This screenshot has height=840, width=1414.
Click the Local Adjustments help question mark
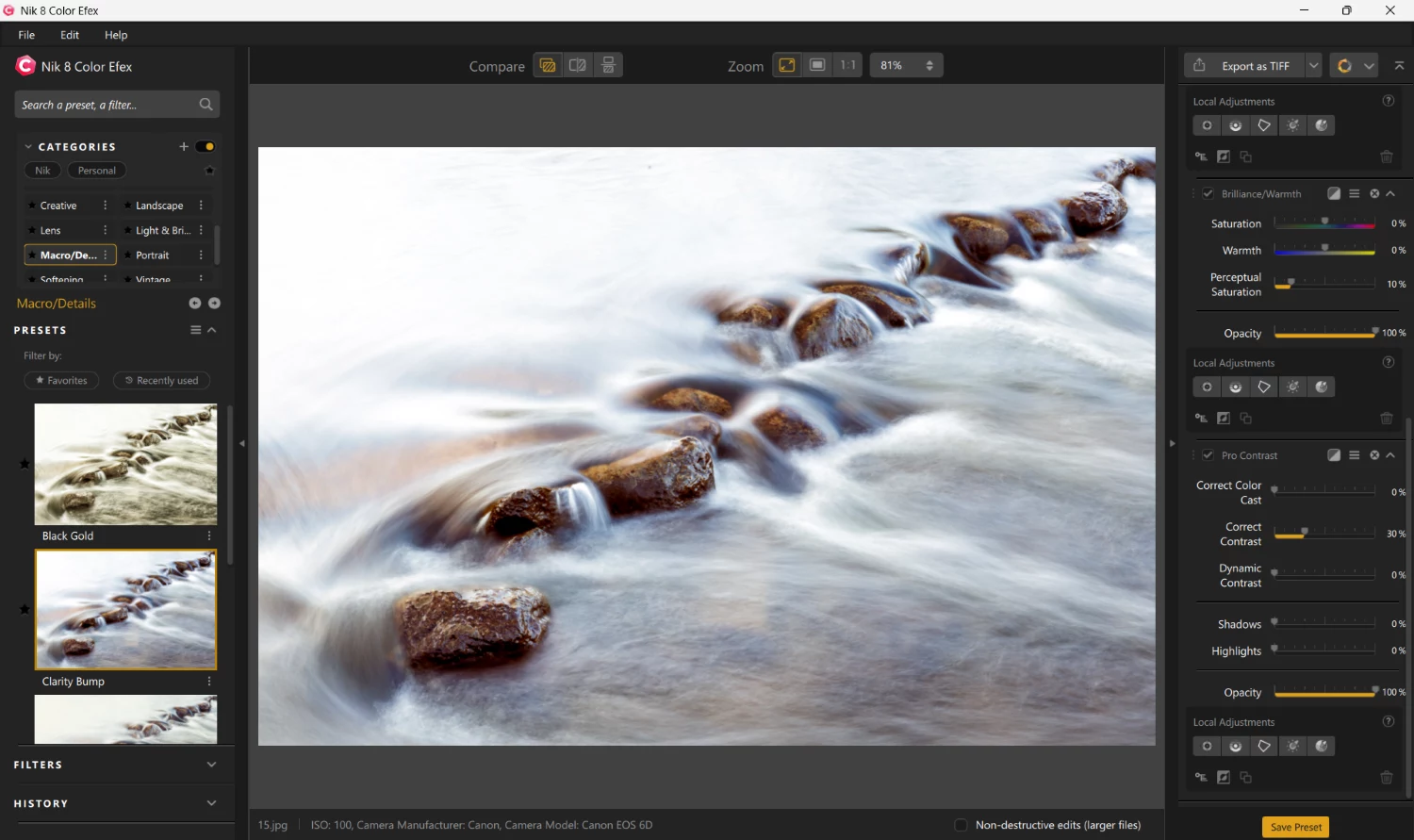point(1389,100)
